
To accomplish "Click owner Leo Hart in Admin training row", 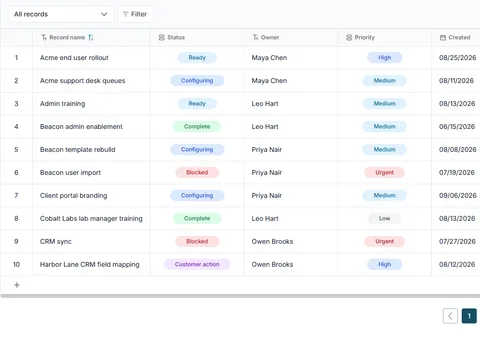I will pyautogui.click(x=265, y=104).
